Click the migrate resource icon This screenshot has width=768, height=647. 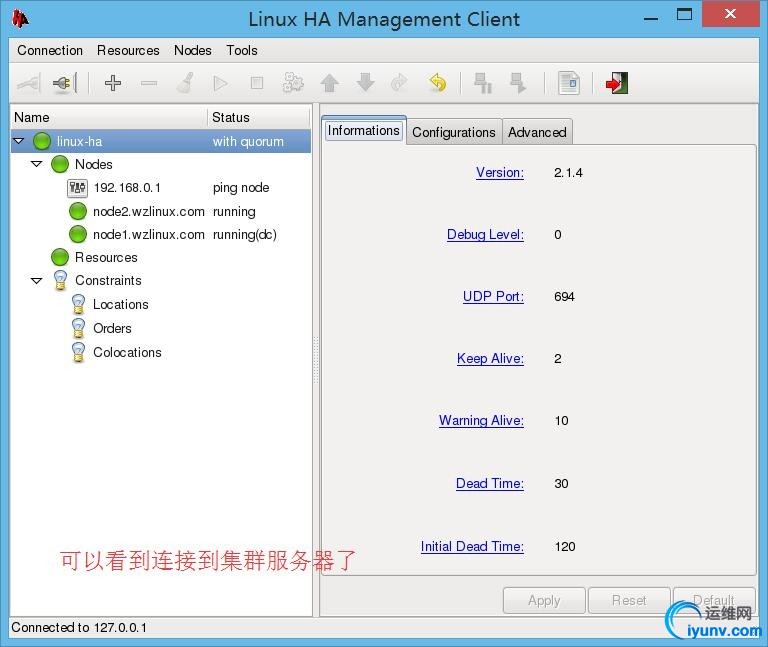coord(400,83)
